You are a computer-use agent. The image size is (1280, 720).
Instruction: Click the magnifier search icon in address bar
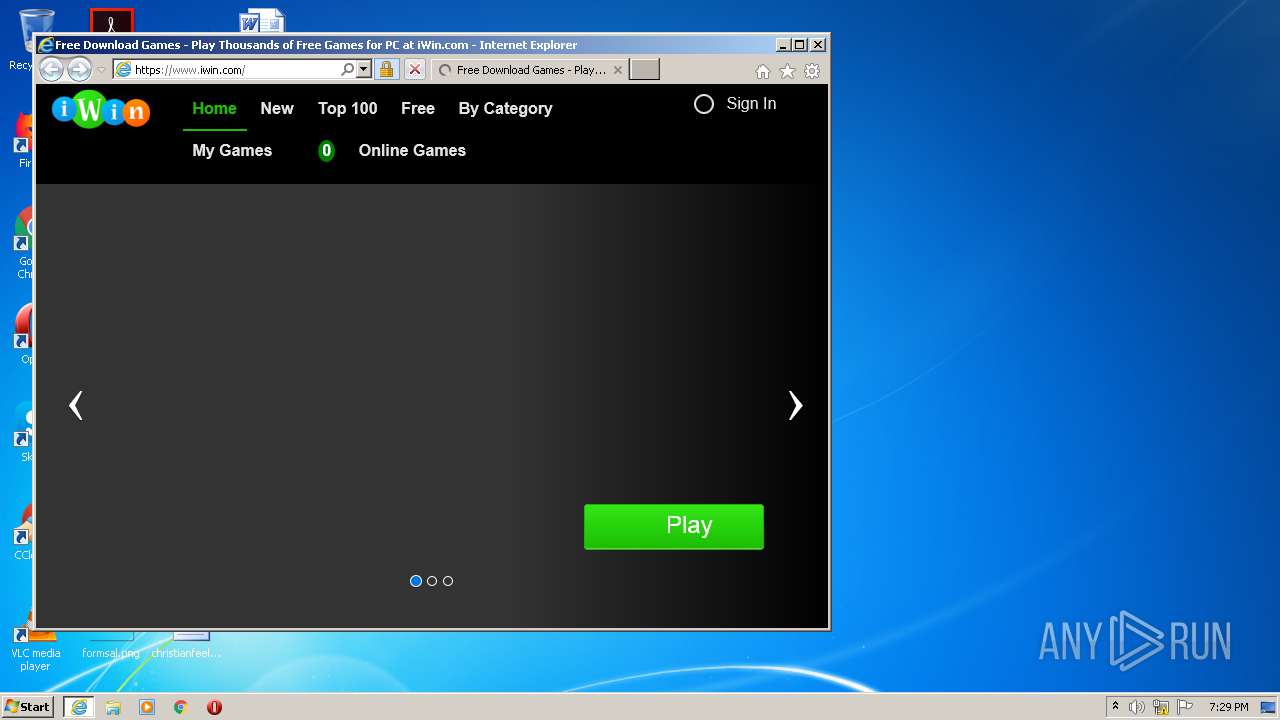pyautogui.click(x=347, y=70)
